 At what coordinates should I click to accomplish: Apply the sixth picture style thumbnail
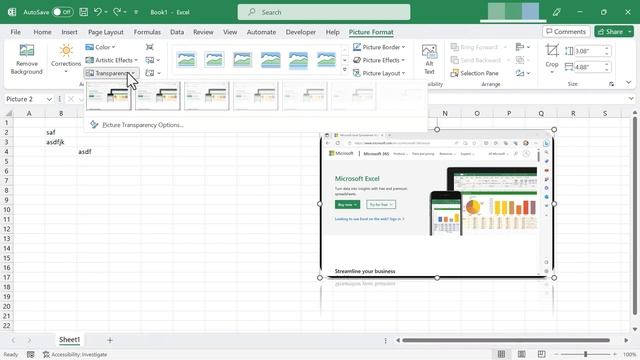click(326, 60)
